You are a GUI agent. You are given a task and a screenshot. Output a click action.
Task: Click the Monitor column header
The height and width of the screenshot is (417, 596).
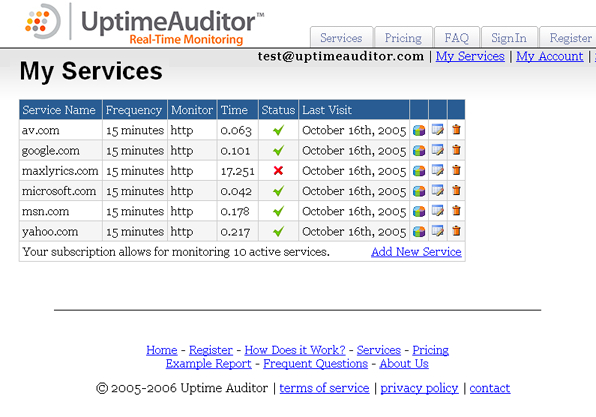[x=192, y=110]
